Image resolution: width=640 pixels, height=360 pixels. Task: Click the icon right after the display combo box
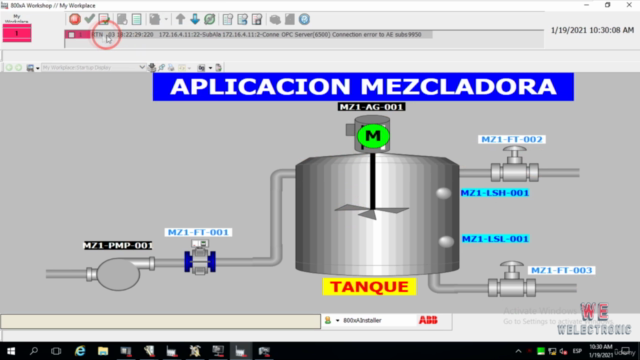pyautogui.click(x=152, y=67)
